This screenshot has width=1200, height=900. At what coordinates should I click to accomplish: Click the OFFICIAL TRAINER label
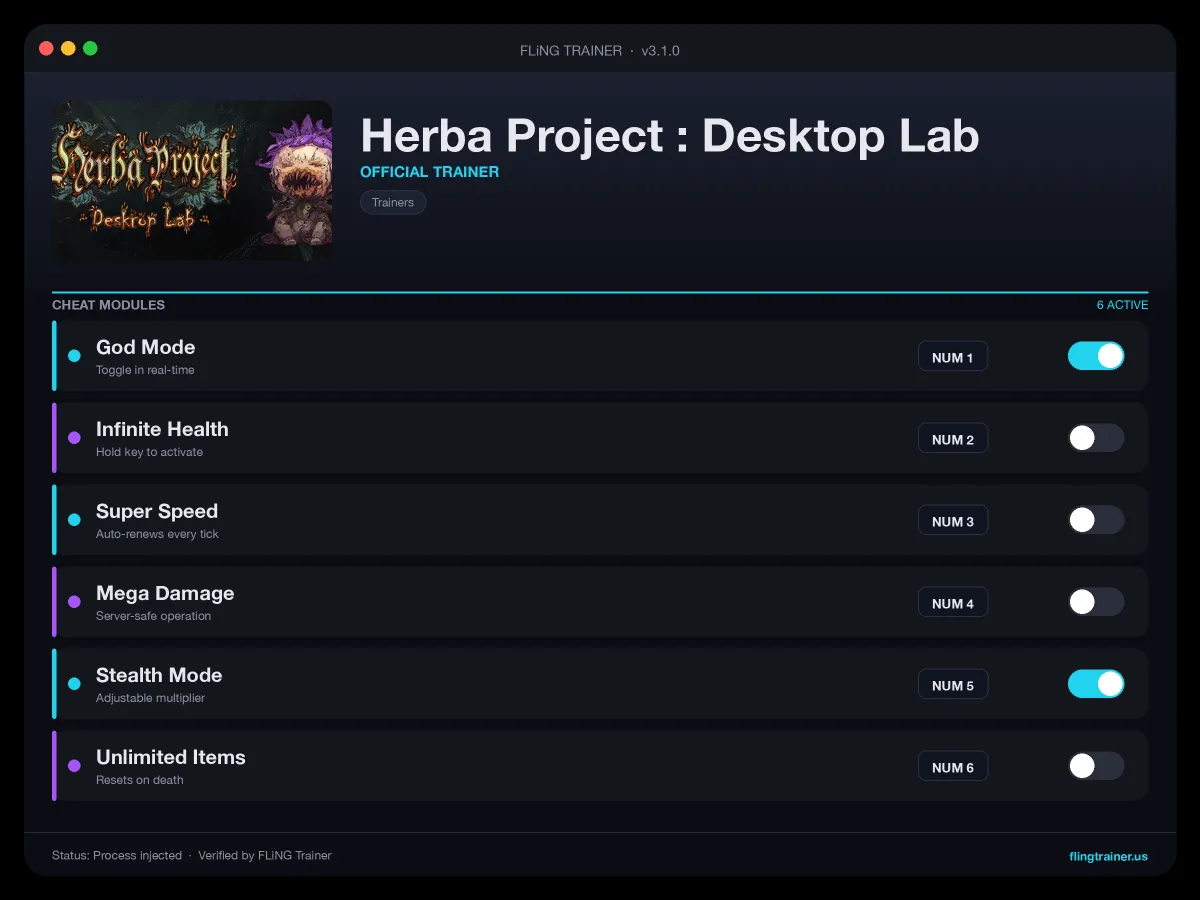pyautogui.click(x=429, y=172)
